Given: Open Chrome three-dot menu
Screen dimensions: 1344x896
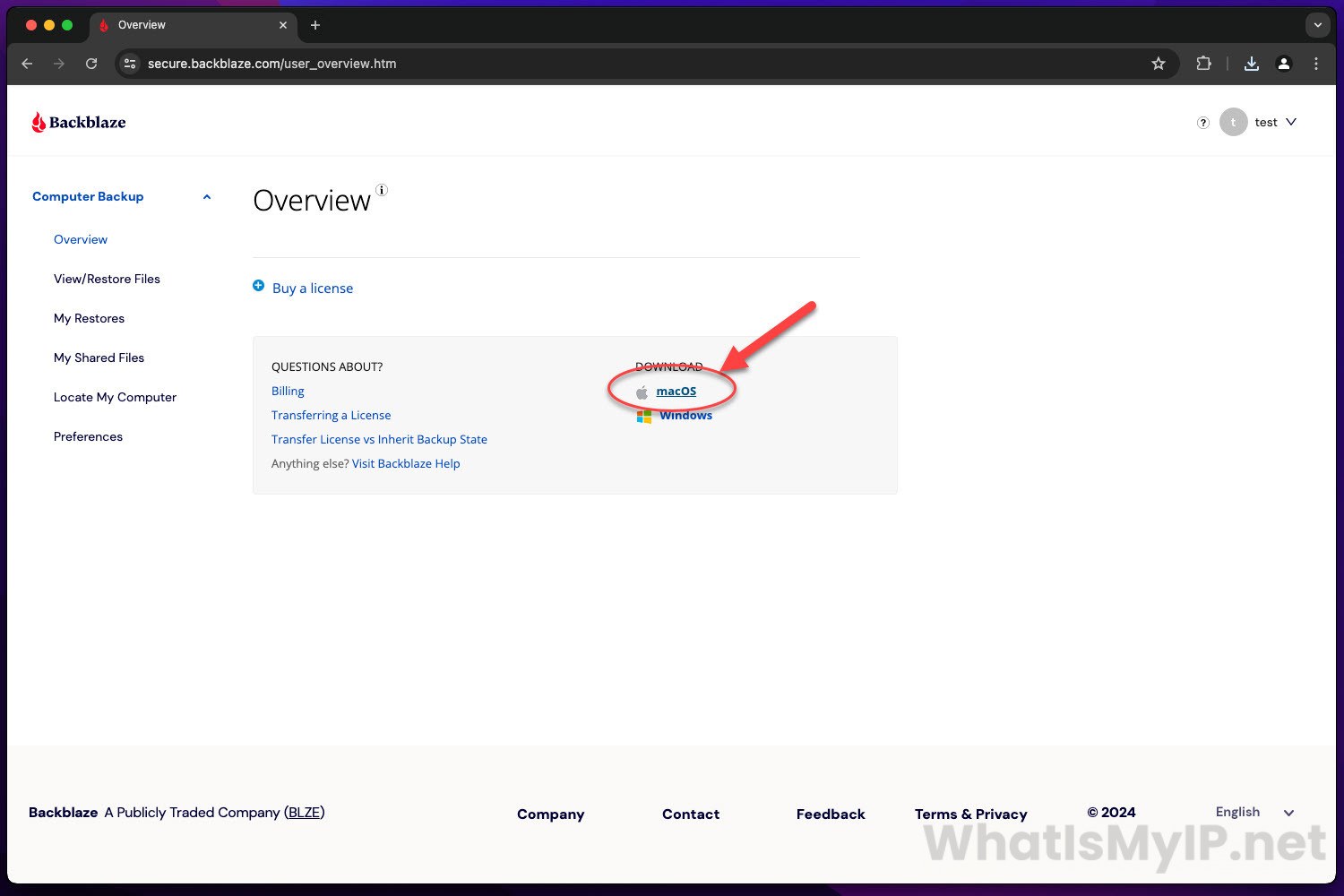Looking at the screenshot, I should pyautogui.click(x=1316, y=64).
